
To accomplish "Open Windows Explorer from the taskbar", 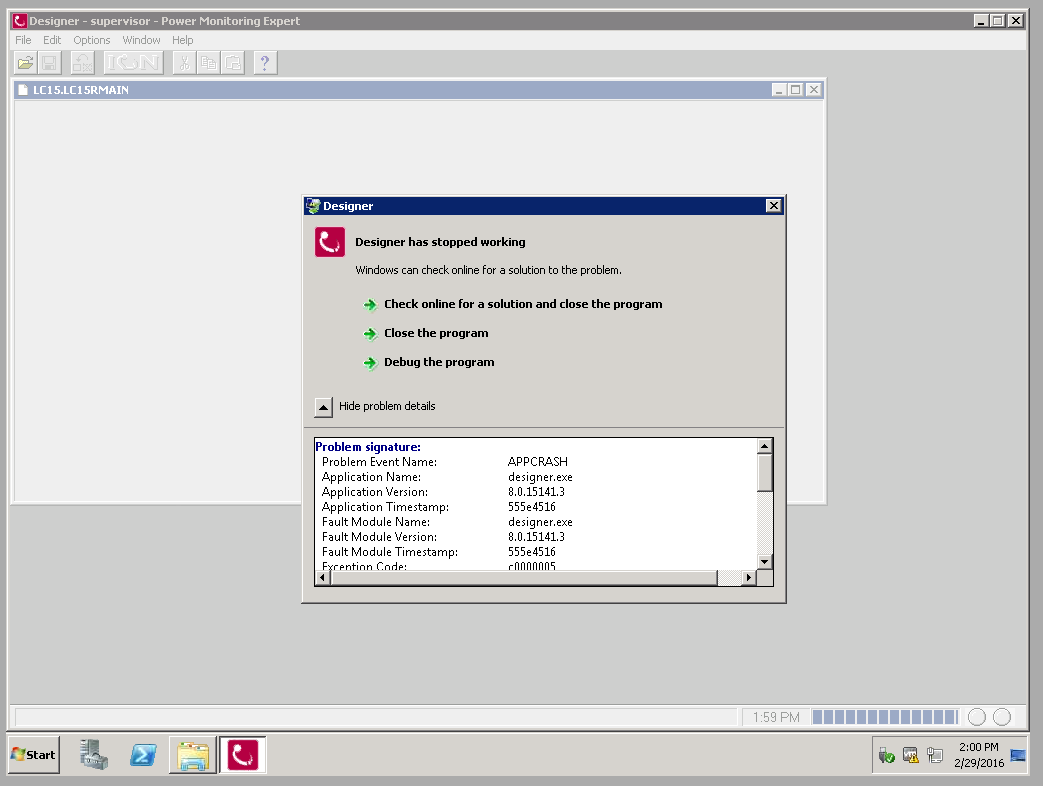I will pos(193,755).
